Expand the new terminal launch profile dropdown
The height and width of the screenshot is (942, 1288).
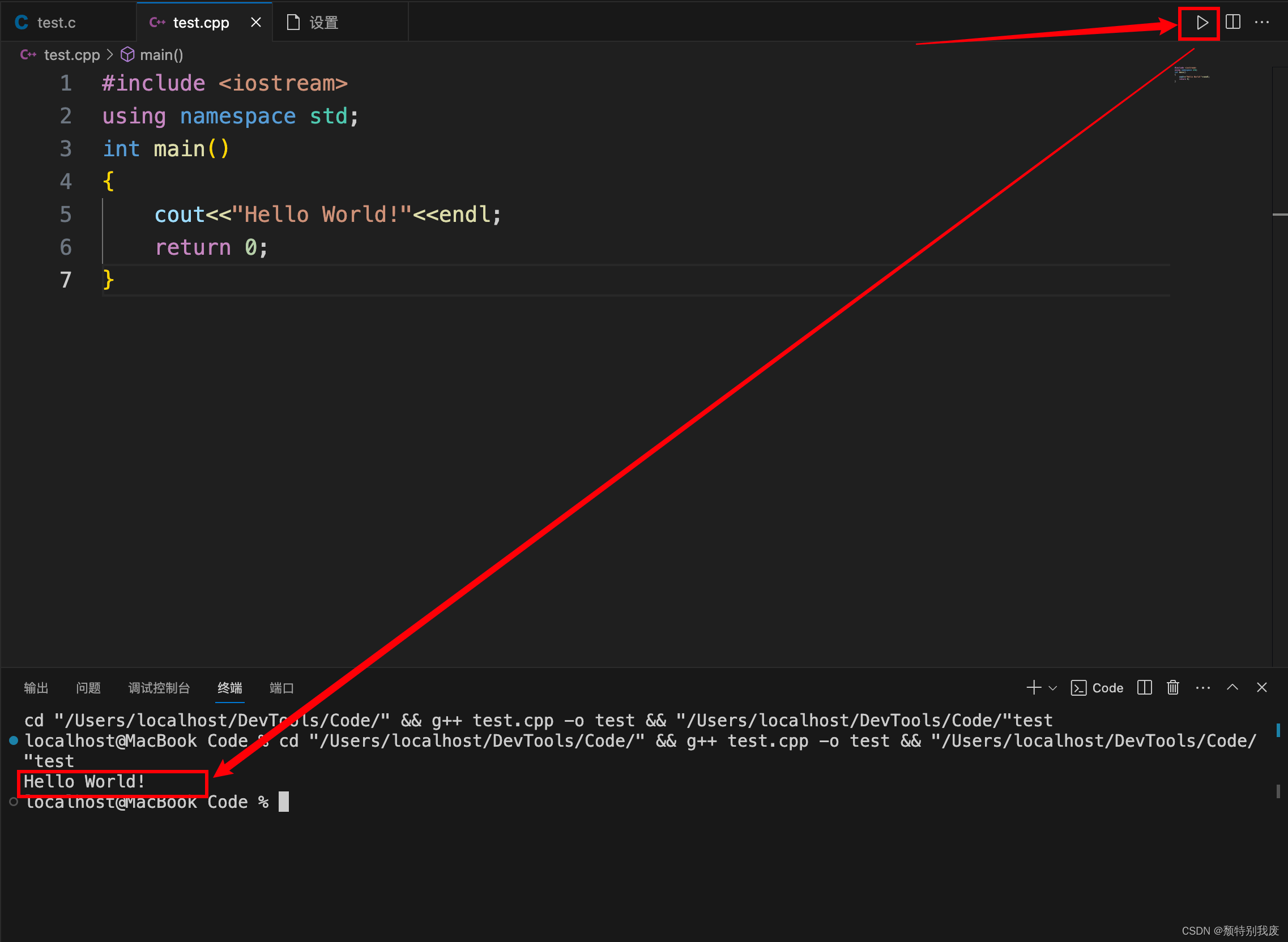(1053, 688)
